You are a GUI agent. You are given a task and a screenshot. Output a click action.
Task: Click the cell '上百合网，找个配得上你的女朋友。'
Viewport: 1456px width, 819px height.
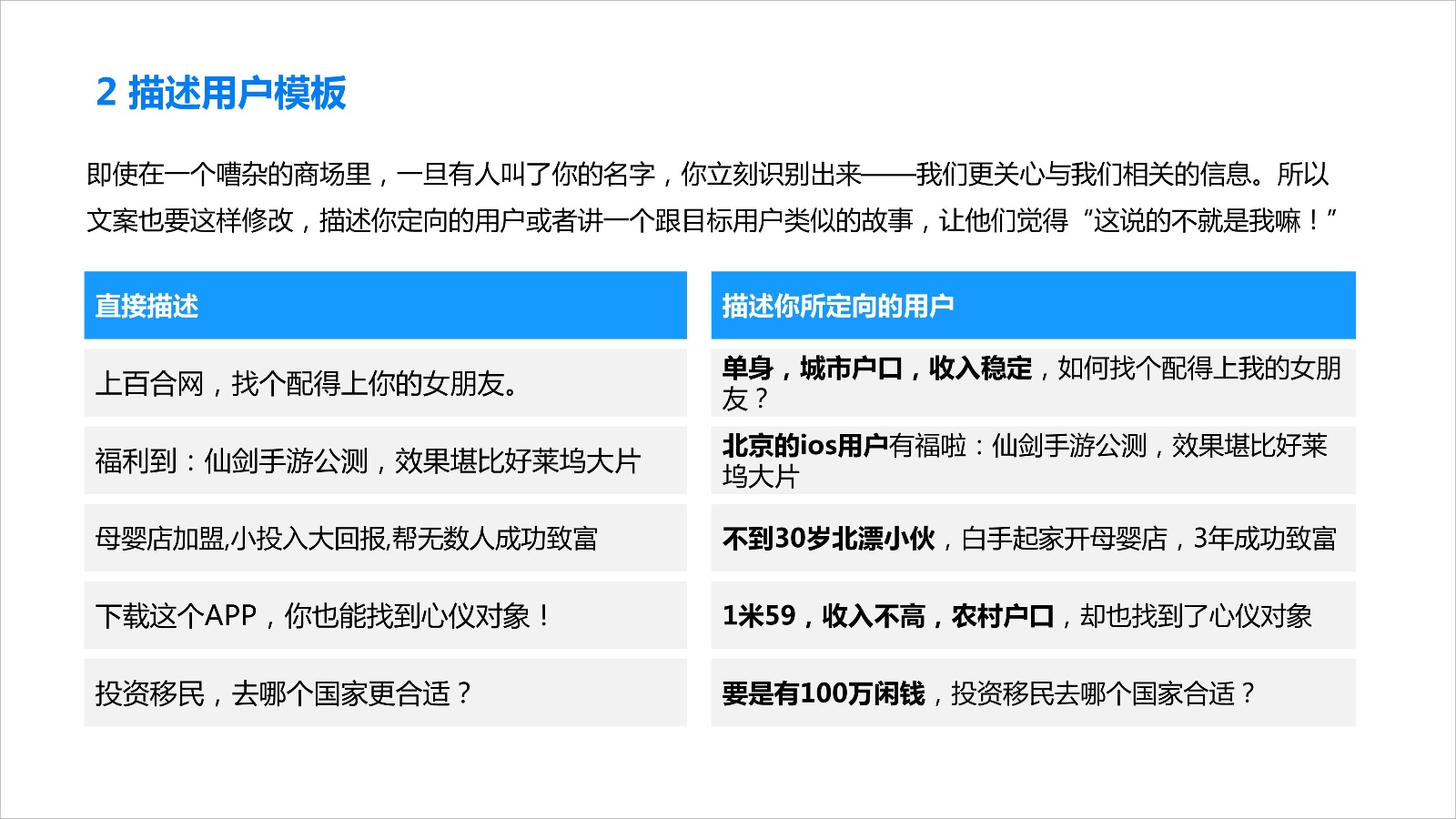tap(386, 383)
